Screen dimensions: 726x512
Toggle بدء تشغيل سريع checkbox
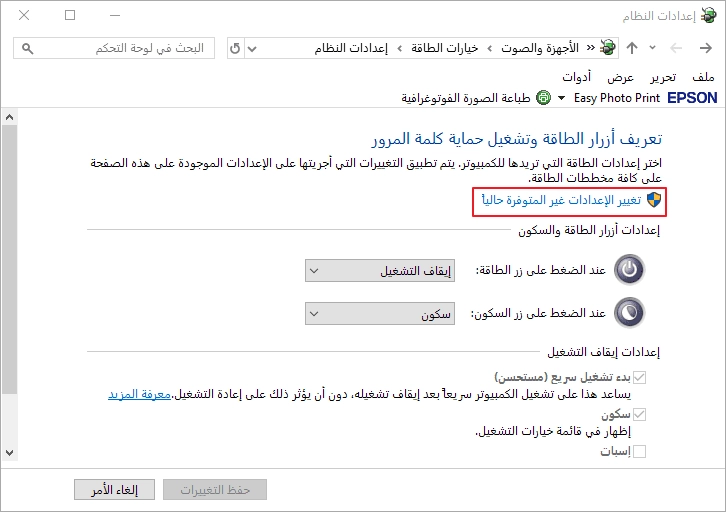click(x=639, y=377)
